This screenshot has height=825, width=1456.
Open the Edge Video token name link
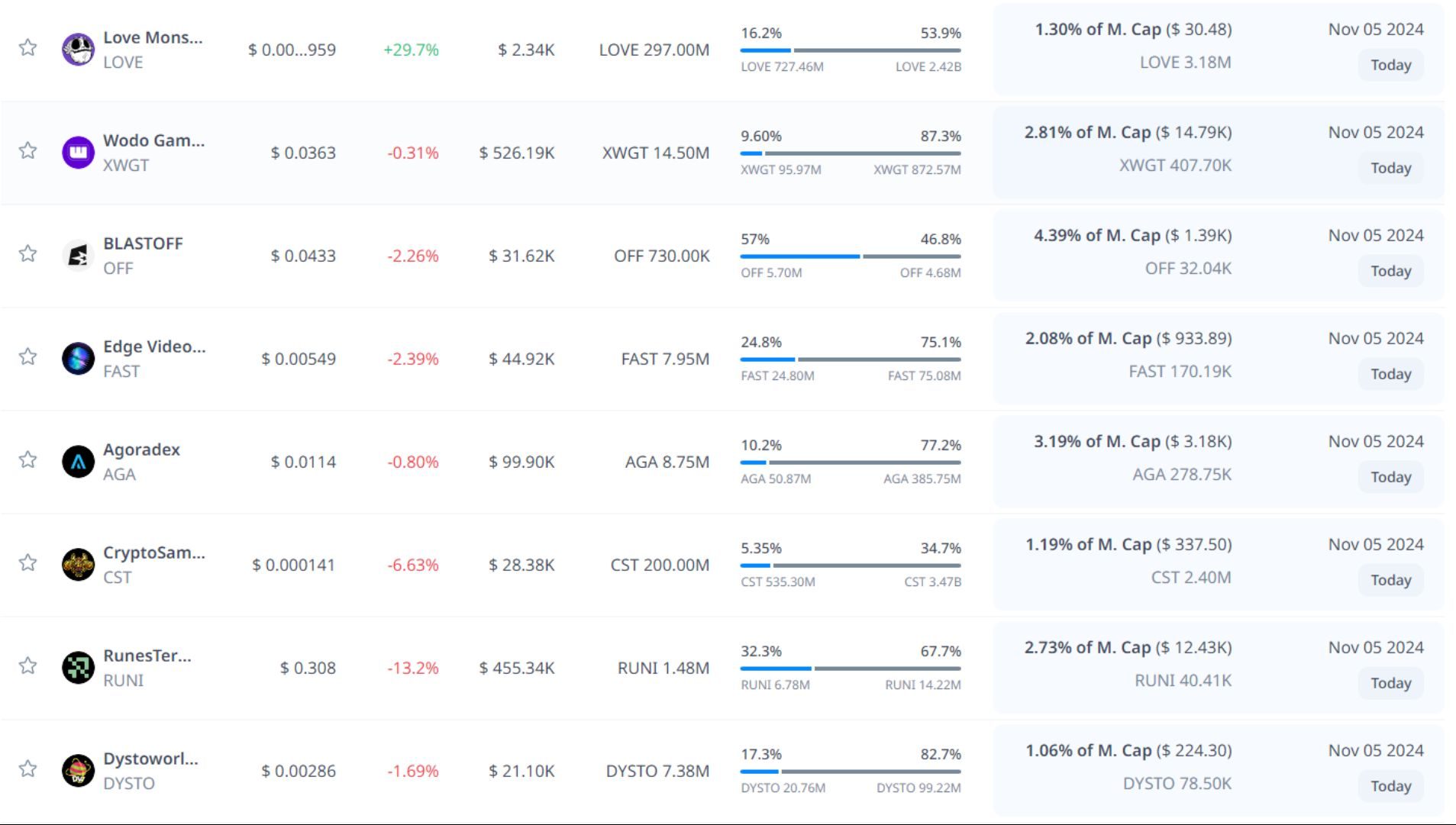(x=154, y=346)
